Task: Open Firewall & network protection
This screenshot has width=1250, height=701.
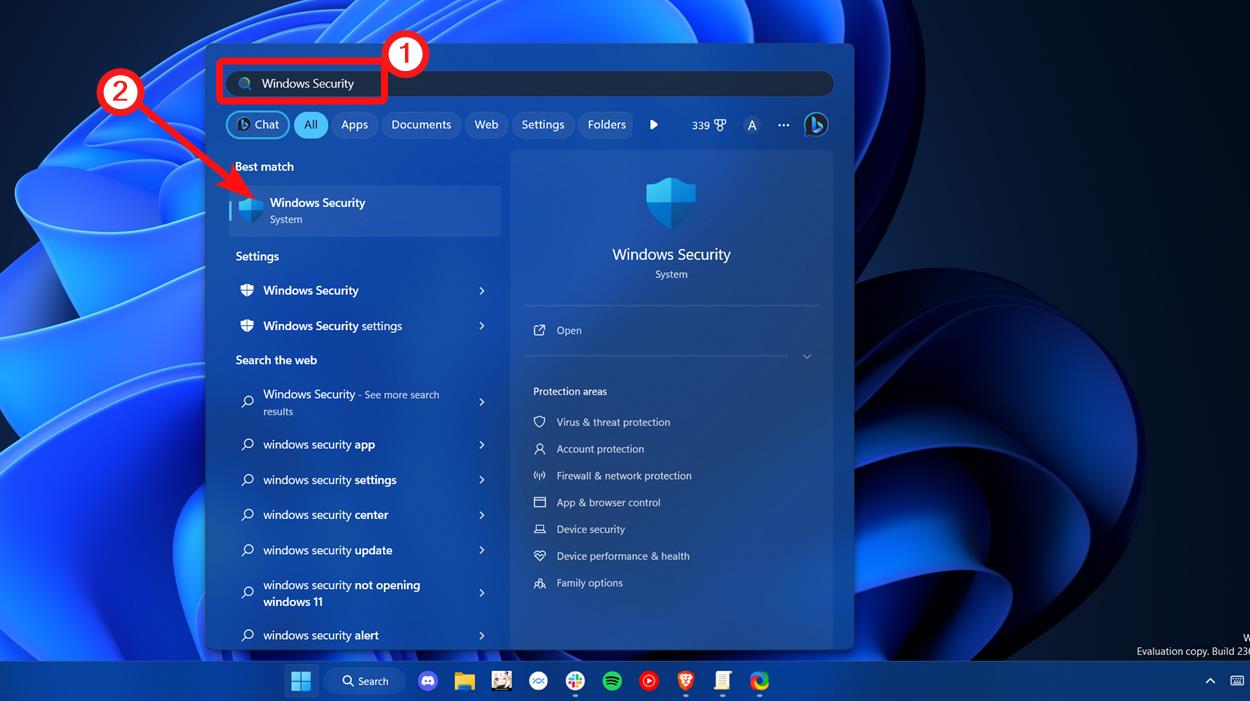Action: [624, 475]
